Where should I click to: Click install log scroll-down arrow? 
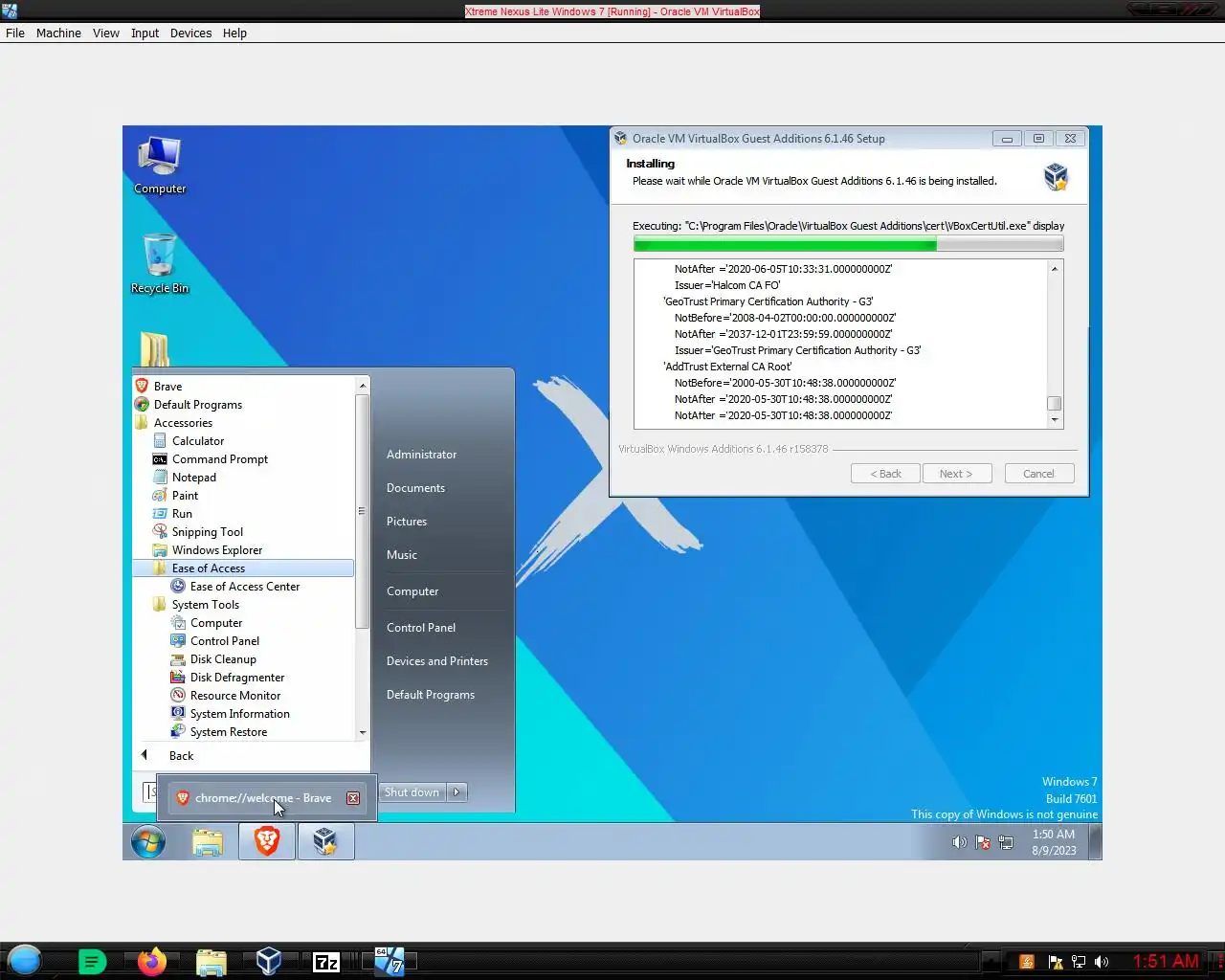click(x=1055, y=420)
